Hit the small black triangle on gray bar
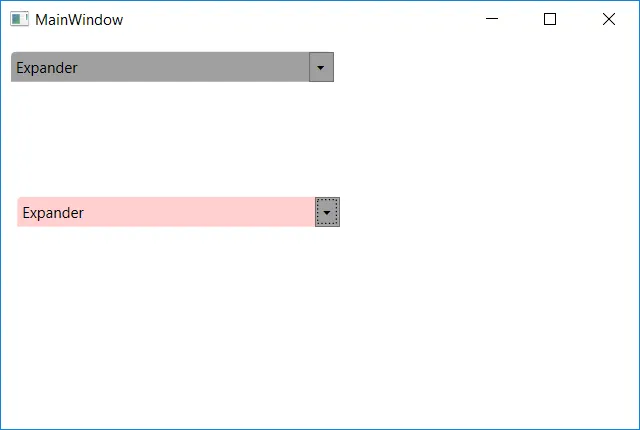 321,68
